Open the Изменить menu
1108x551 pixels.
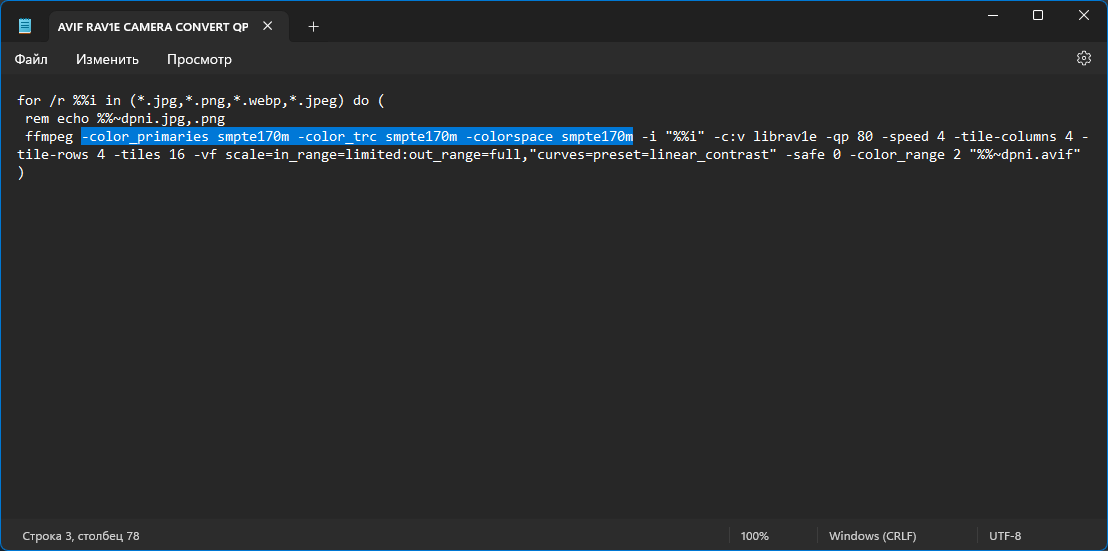(x=107, y=59)
